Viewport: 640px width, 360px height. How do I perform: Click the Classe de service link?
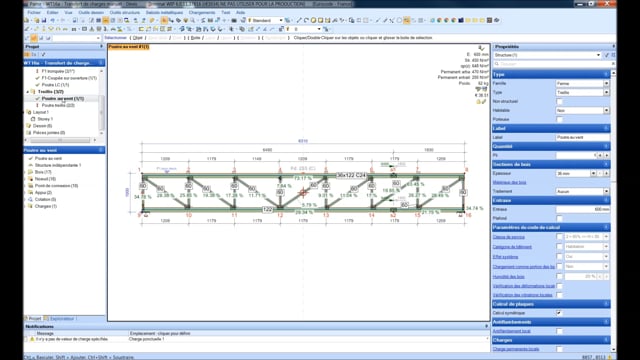click(x=509, y=237)
